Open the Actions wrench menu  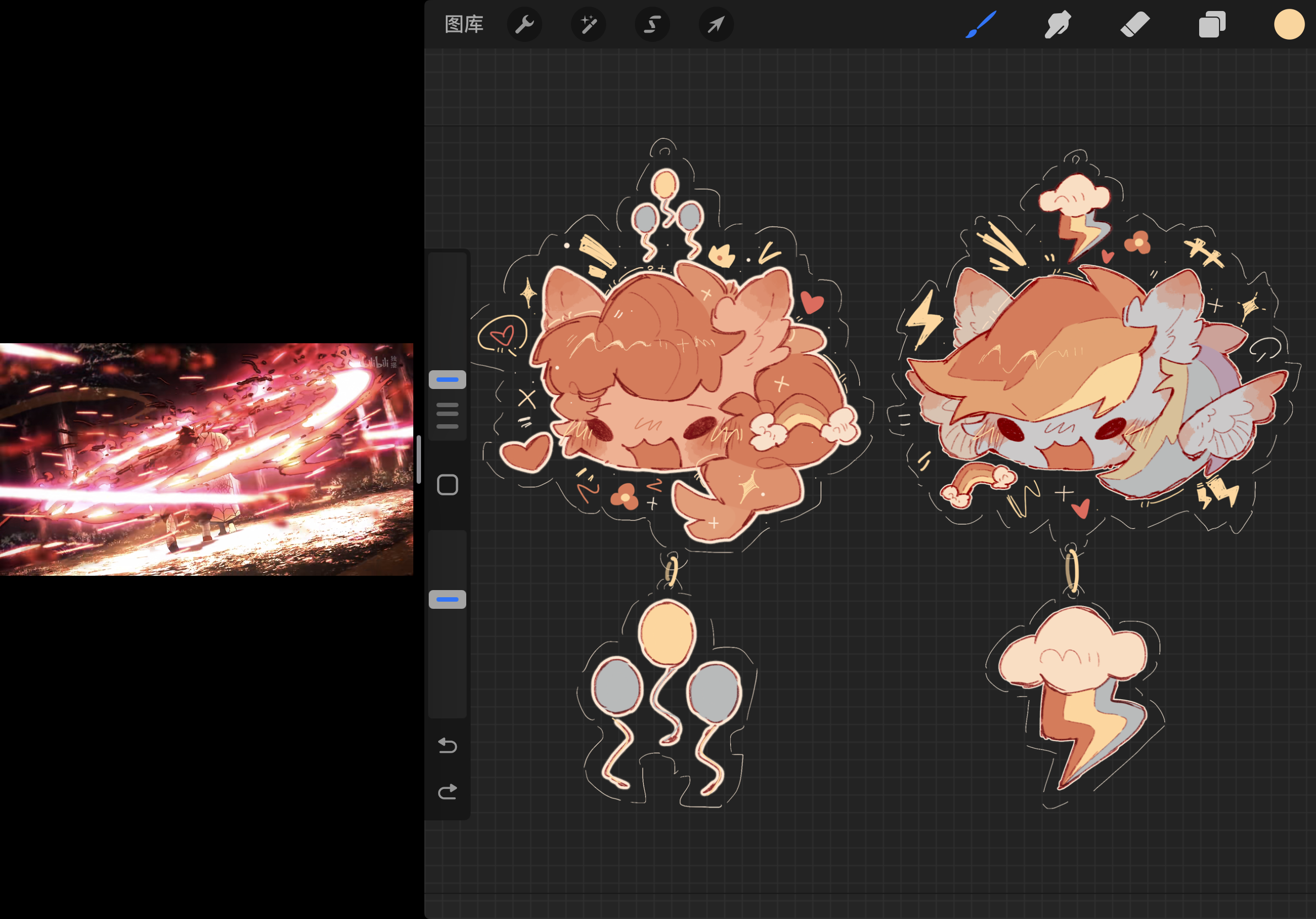click(x=524, y=25)
